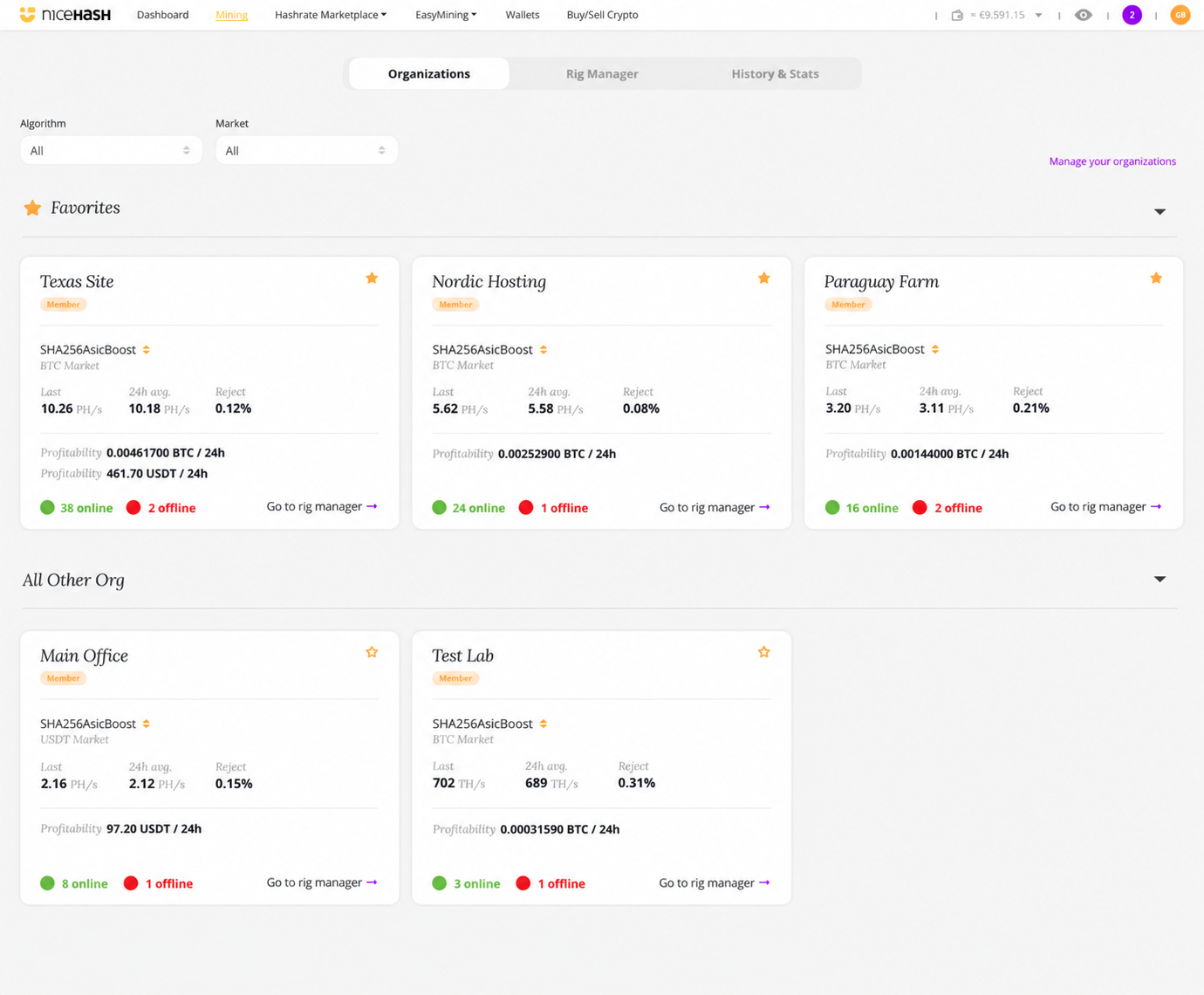Click Manage your organizations link
This screenshot has width=1204, height=995.
(1112, 161)
